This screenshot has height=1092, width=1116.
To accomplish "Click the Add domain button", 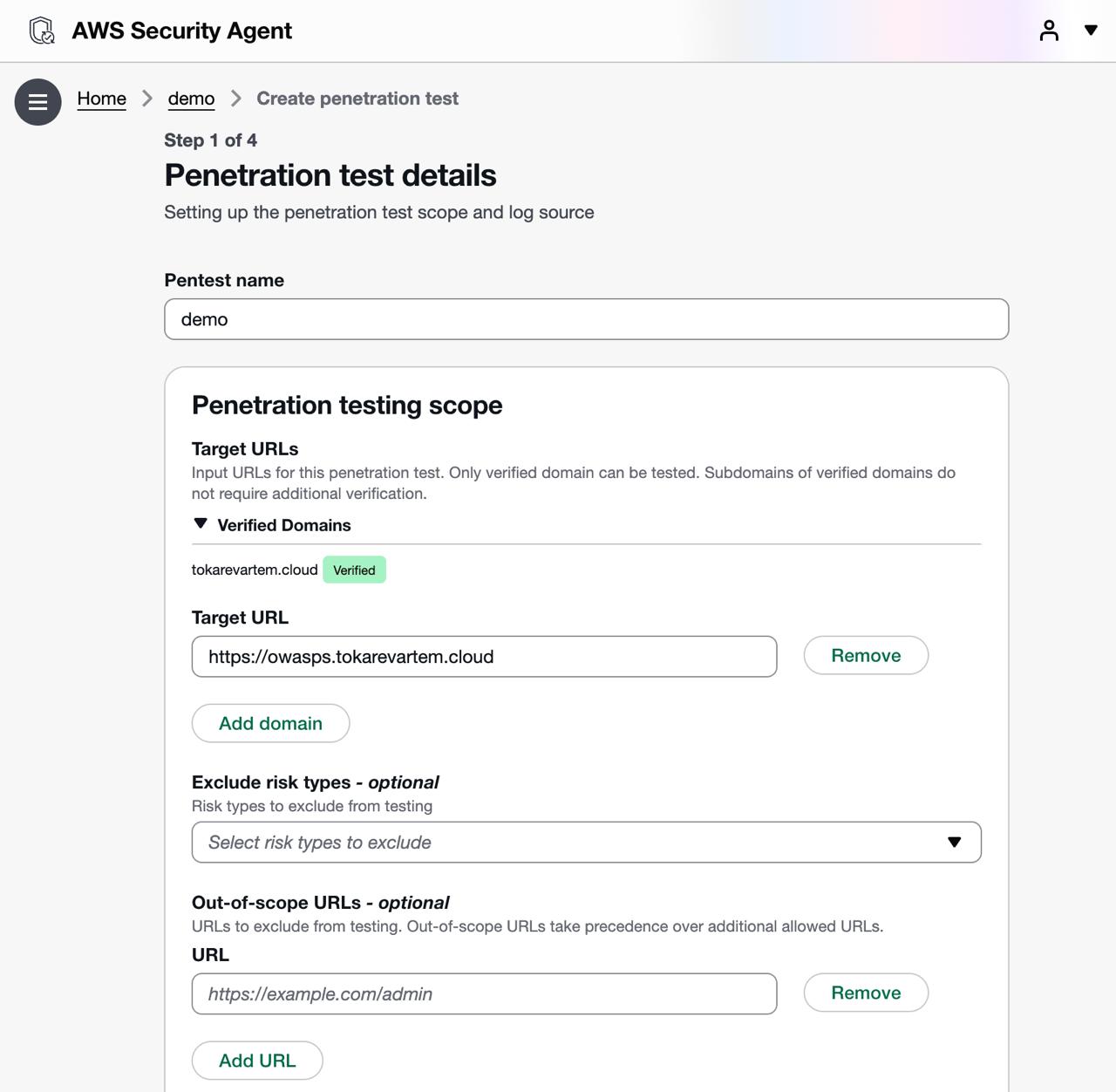I will click(x=270, y=723).
